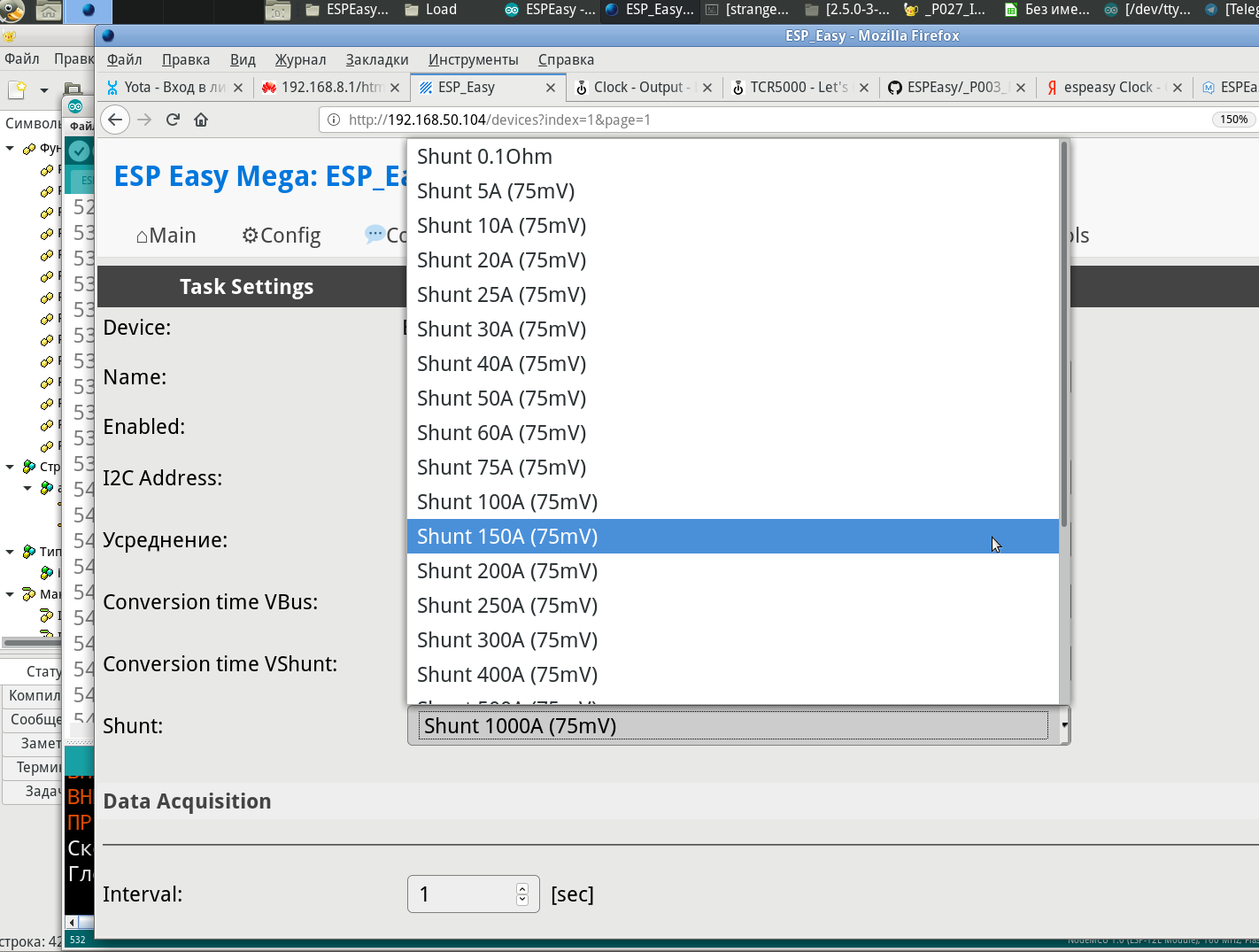Pick Shunt 400A (75mV) in dropdown
Screen dimensions: 1259x952
click(x=507, y=675)
